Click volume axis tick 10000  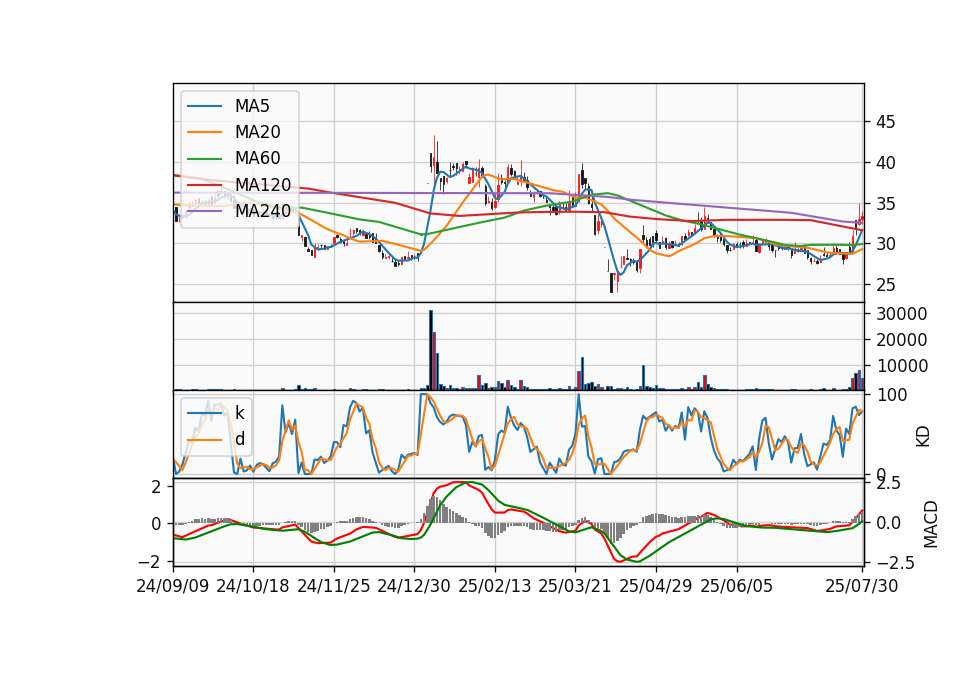pyautogui.click(x=901, y=366)
